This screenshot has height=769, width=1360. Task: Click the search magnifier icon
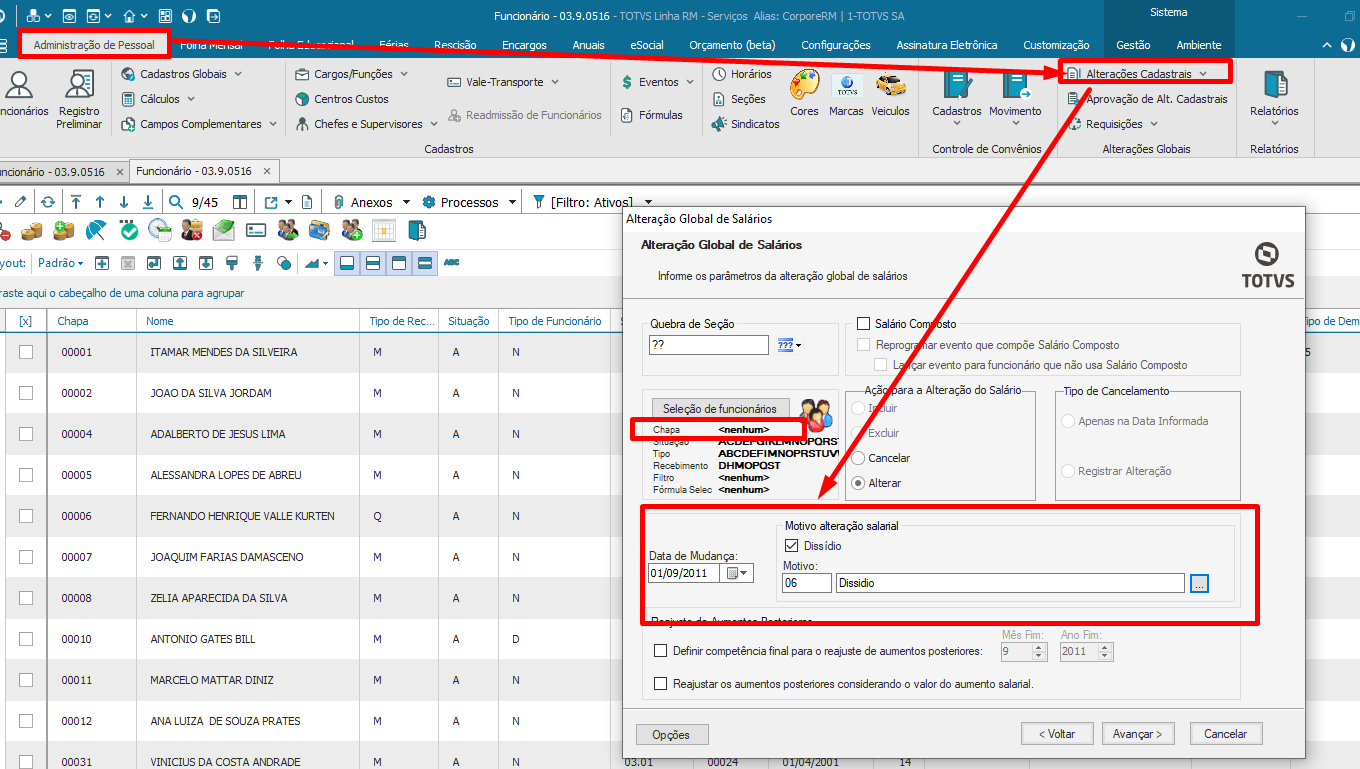176,202
